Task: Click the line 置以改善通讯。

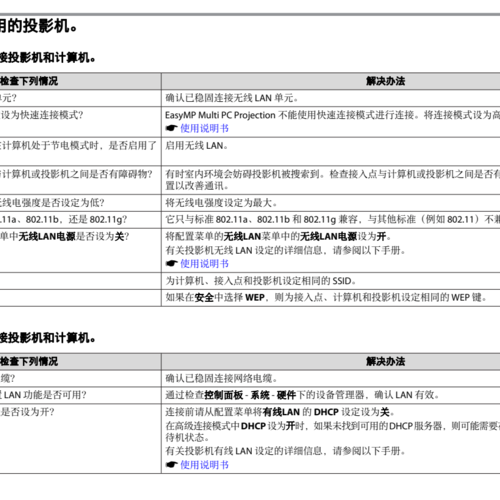Action: (x=197, y=186)
